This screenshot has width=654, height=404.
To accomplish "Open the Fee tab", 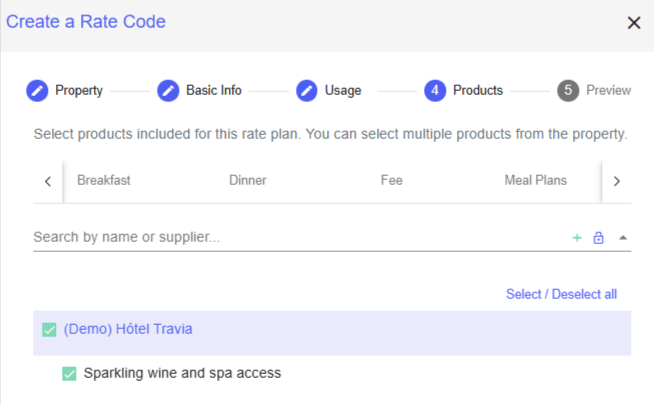I will tap(391, 181).
